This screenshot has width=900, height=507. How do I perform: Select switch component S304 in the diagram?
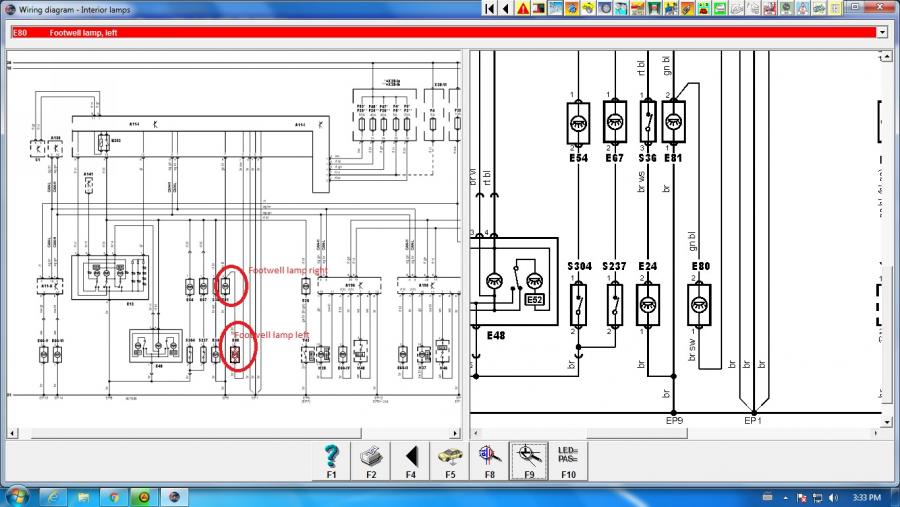tap(579, 304)
